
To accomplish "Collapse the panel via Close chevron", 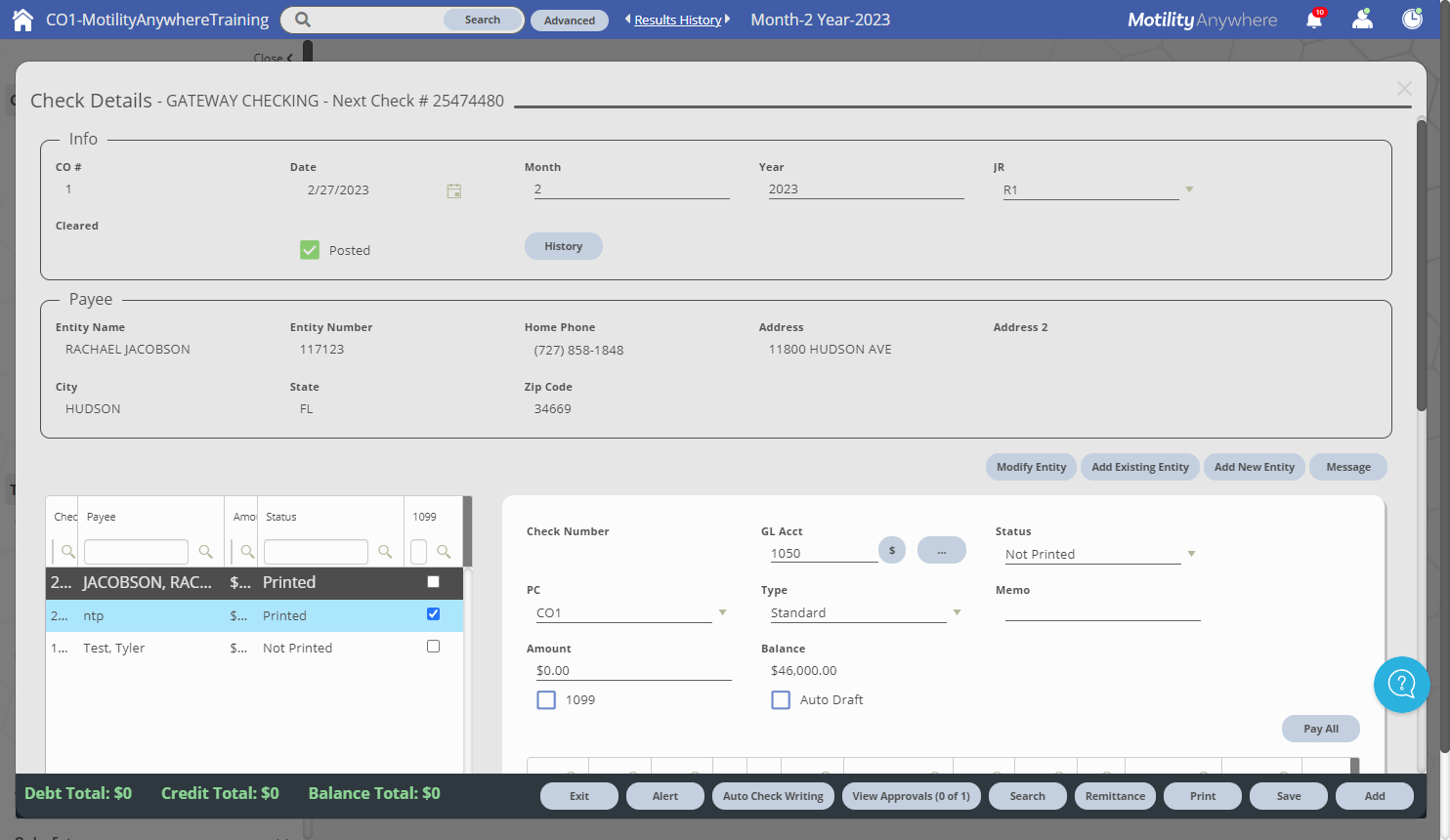I will pyautogui.click(x=276, y=58).
